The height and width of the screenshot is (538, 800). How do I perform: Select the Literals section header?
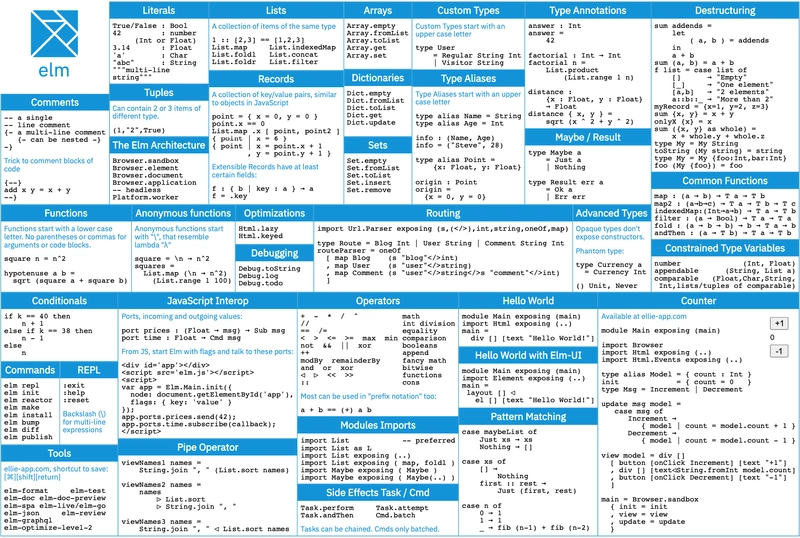[x=158, y=10]
